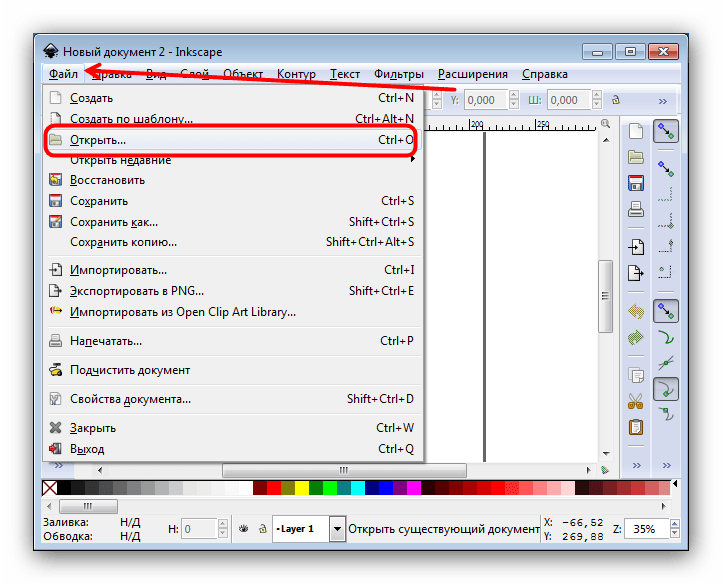The height and width of the screenshot is (584, 722).
Task: Select Сохранить как... menu entry
Action: point(232,222)
